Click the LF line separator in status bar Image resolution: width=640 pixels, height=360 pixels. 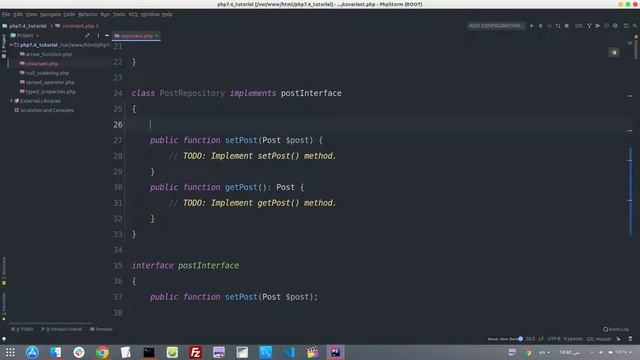point(541,339)
